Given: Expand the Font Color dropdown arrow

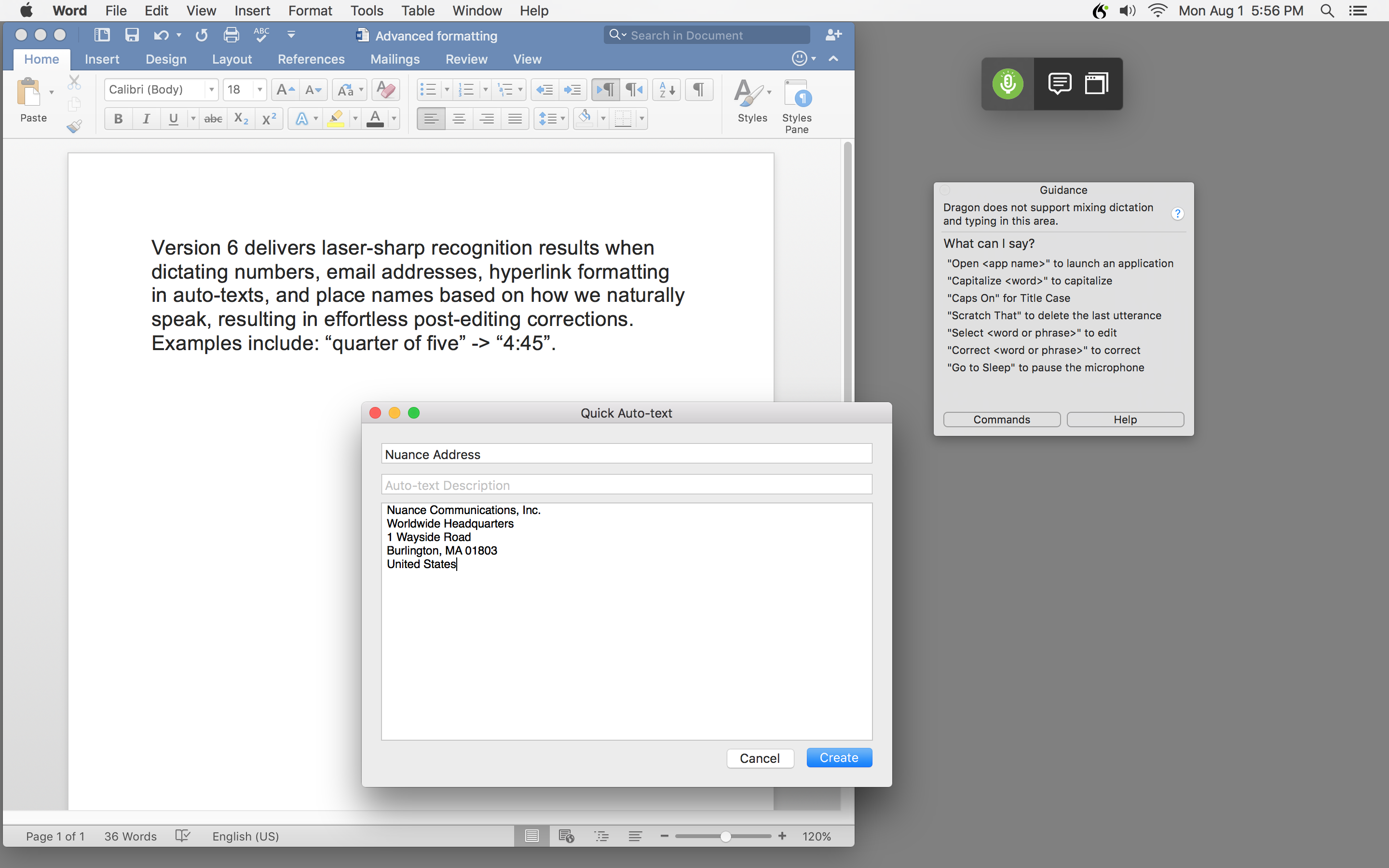Looking at the screenshot, I should [394, 119].
